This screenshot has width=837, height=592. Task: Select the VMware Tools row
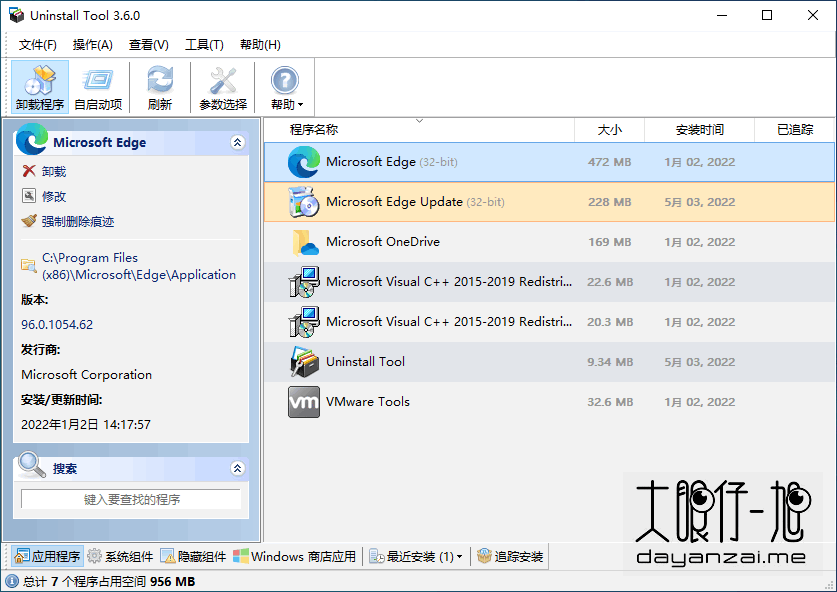[549, 402]
